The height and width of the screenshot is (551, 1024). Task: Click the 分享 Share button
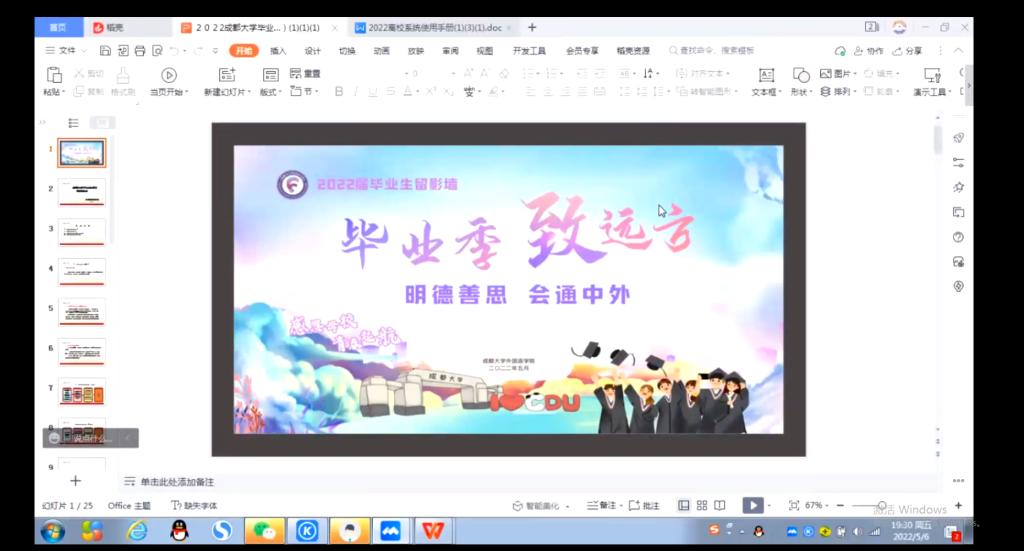[908, 50]
